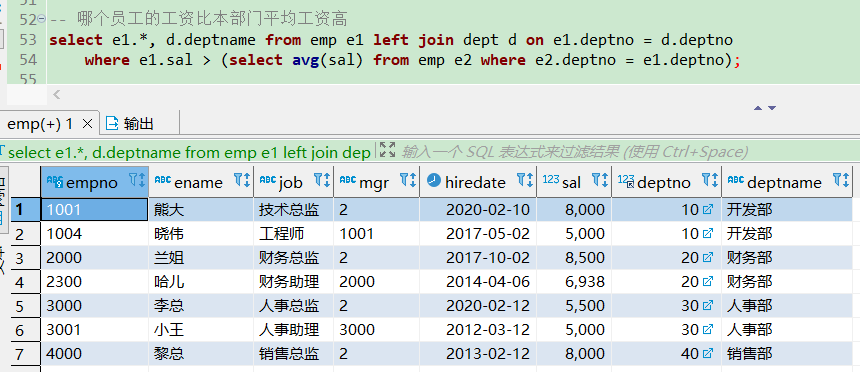Viewport: 860px width, 372px height.
Task: Click the ename cell 李总
Action: (201, 306)
